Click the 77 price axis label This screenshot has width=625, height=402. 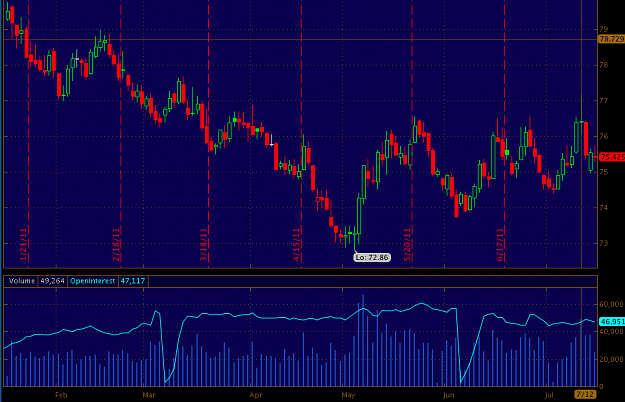tap(603, 100)
